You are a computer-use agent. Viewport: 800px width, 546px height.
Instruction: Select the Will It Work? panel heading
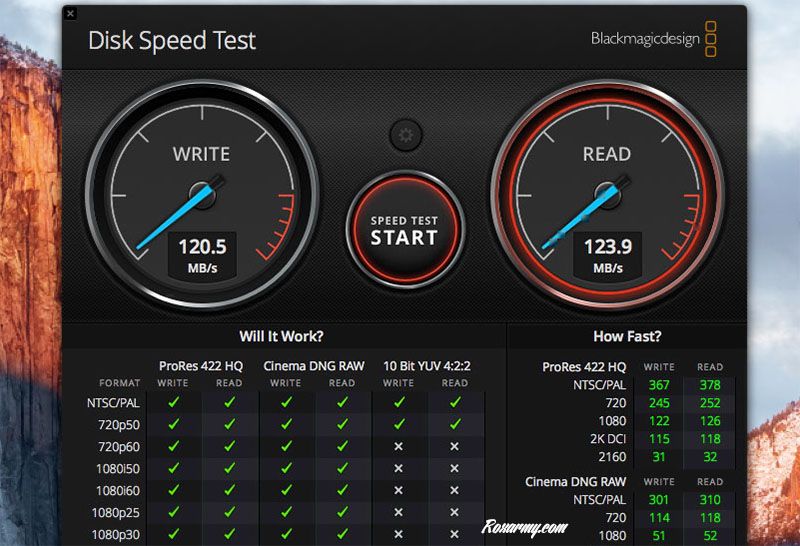281,337
